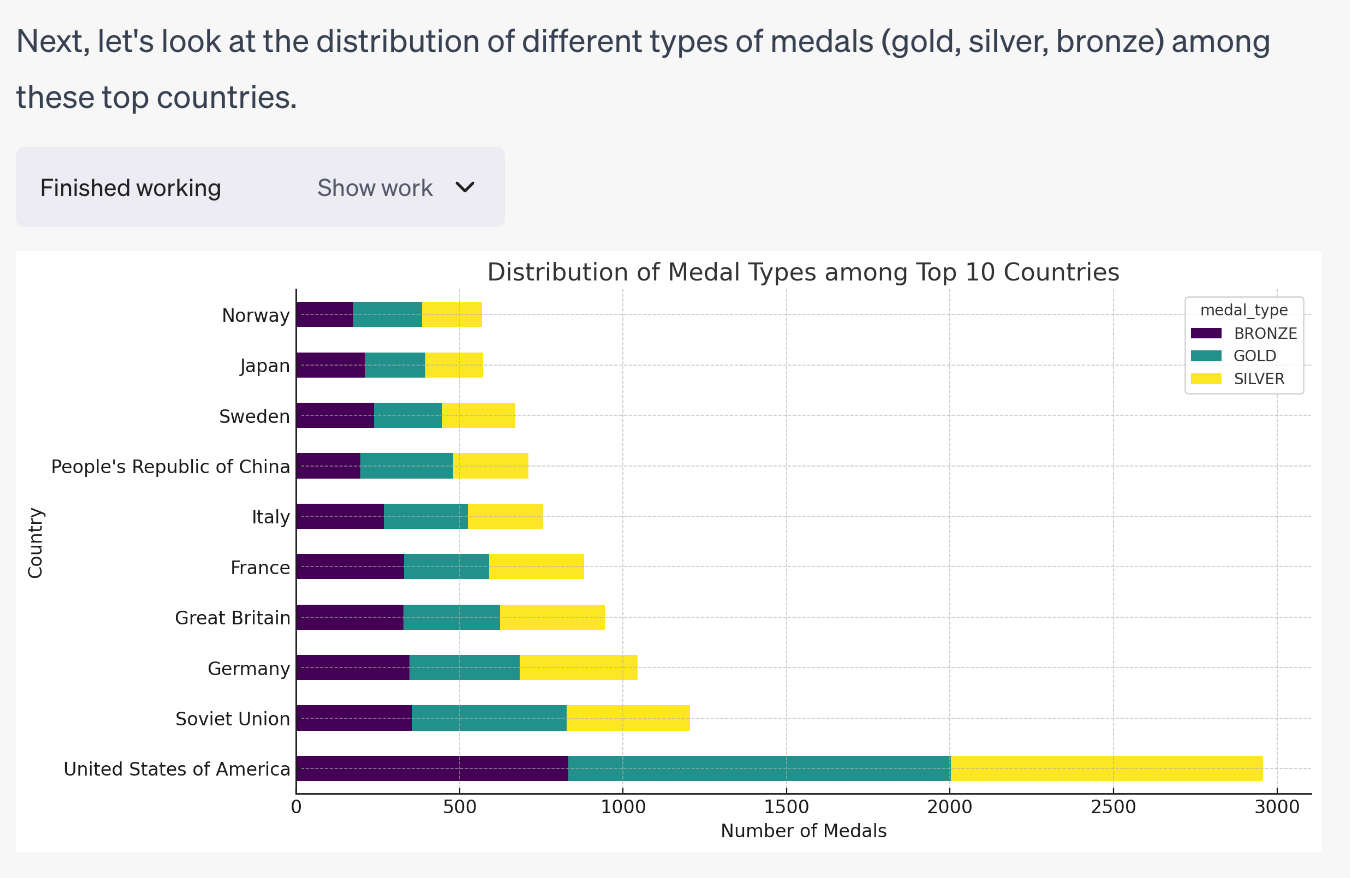Pick Great Britain's silver bar segment
Viewport: 1350px width, 878px height.
point(552,618)
